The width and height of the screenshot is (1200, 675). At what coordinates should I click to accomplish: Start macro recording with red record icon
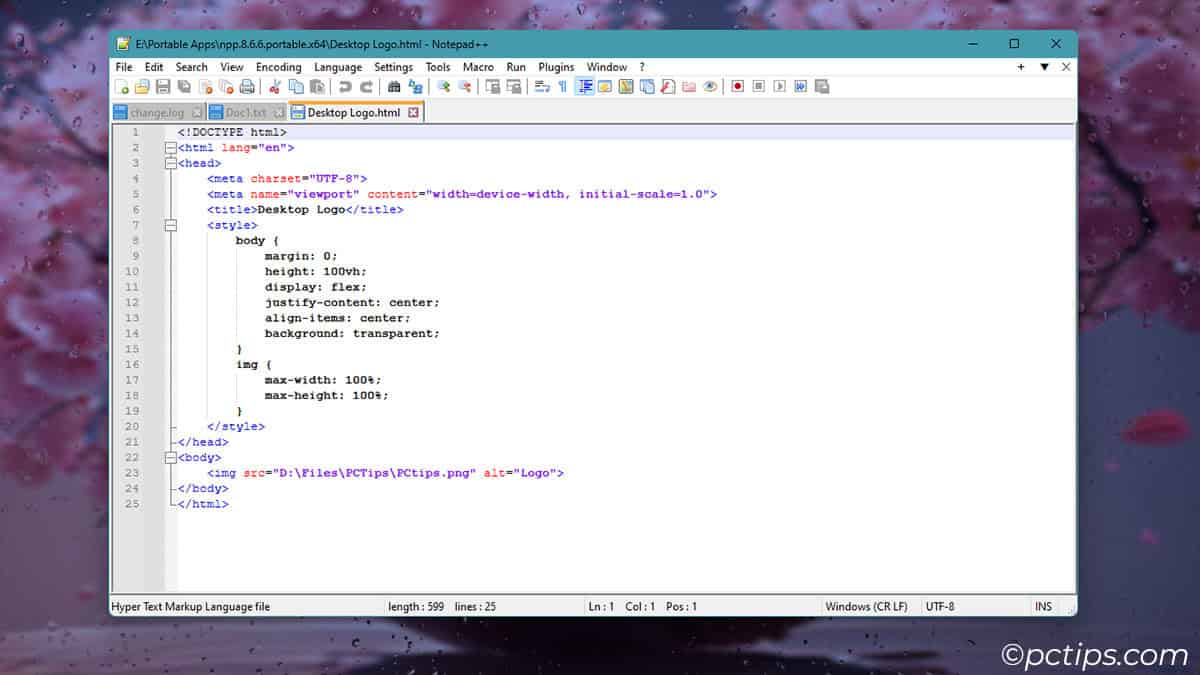point(737,87)
